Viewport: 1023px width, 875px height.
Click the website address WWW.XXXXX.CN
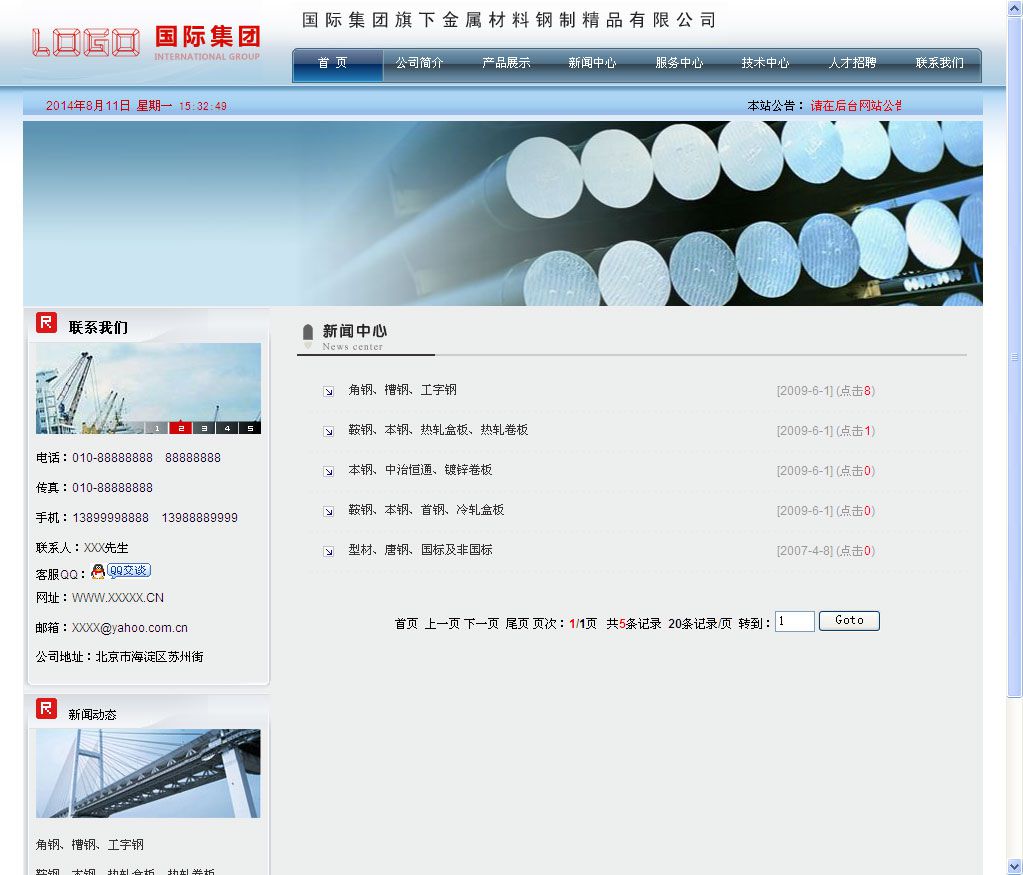point(118,598)
